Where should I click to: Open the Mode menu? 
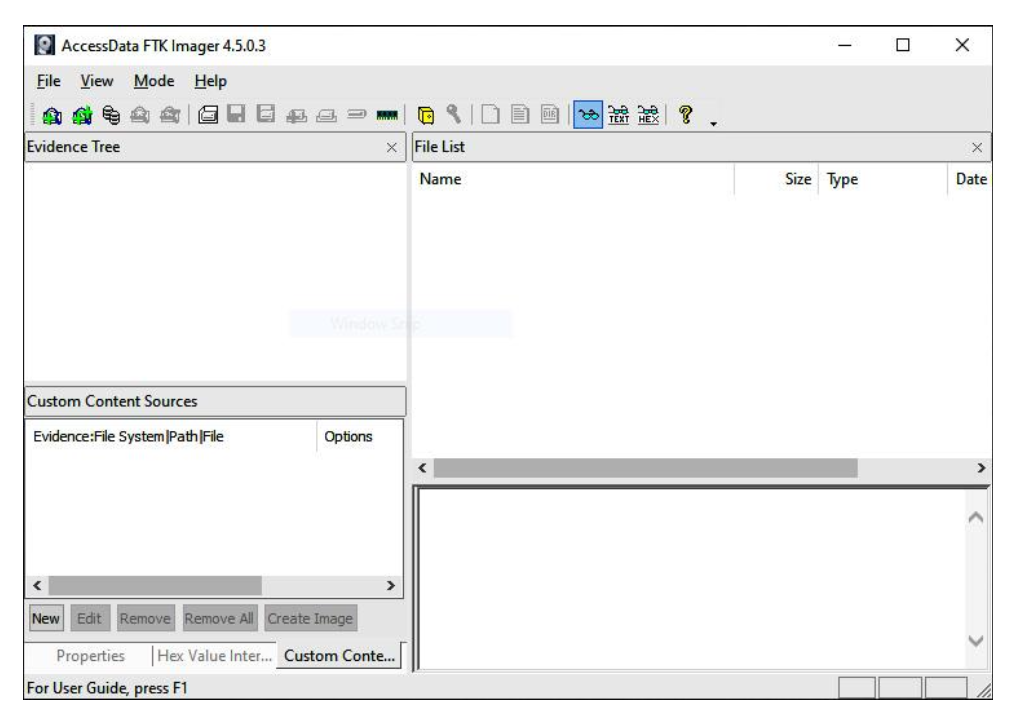pos(154,81)
